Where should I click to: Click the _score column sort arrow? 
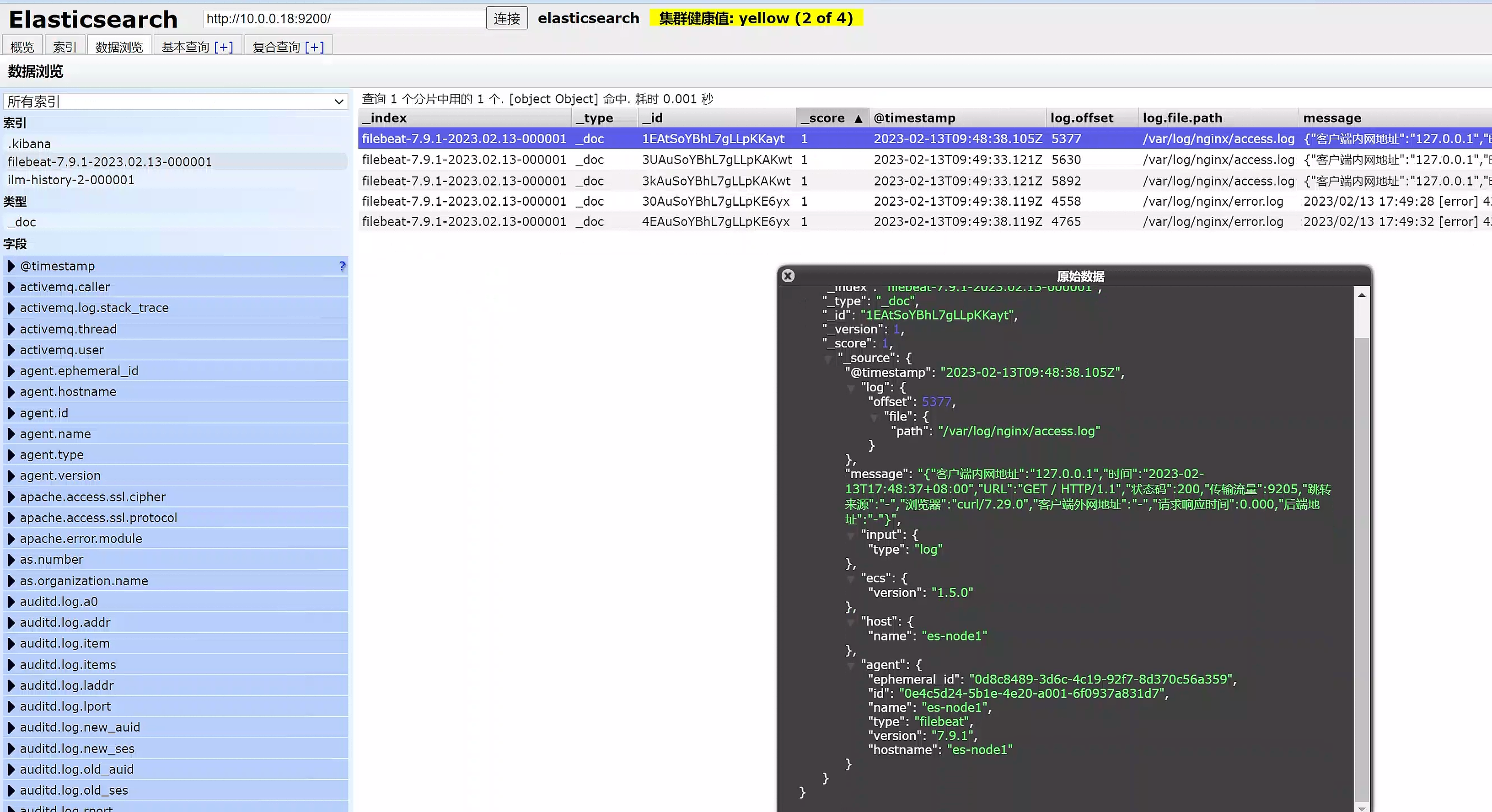pyautogui.click(x=859, y=119)
